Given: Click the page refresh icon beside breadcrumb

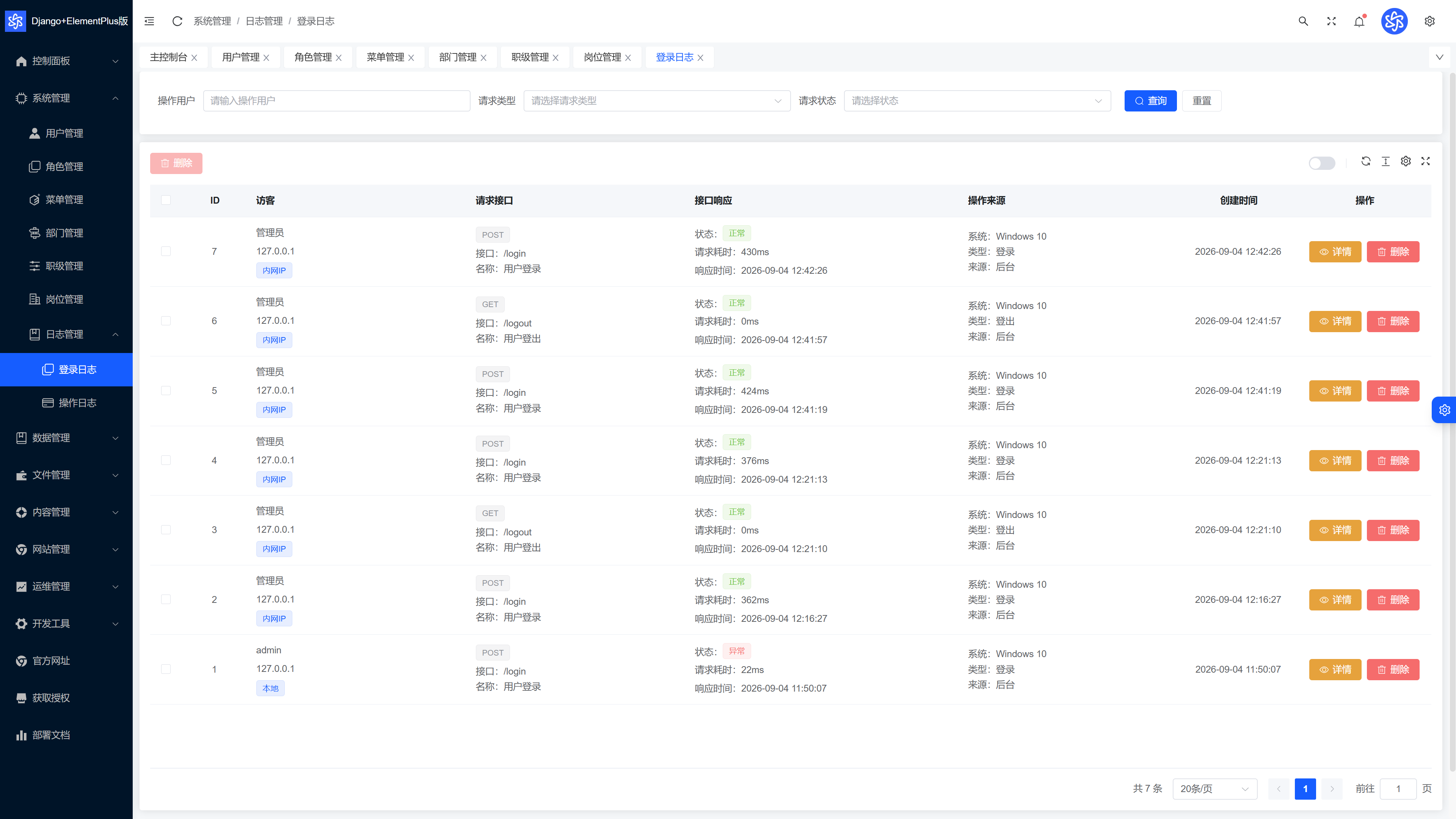Looking at the screenshot, I should [x=177, y=21].
